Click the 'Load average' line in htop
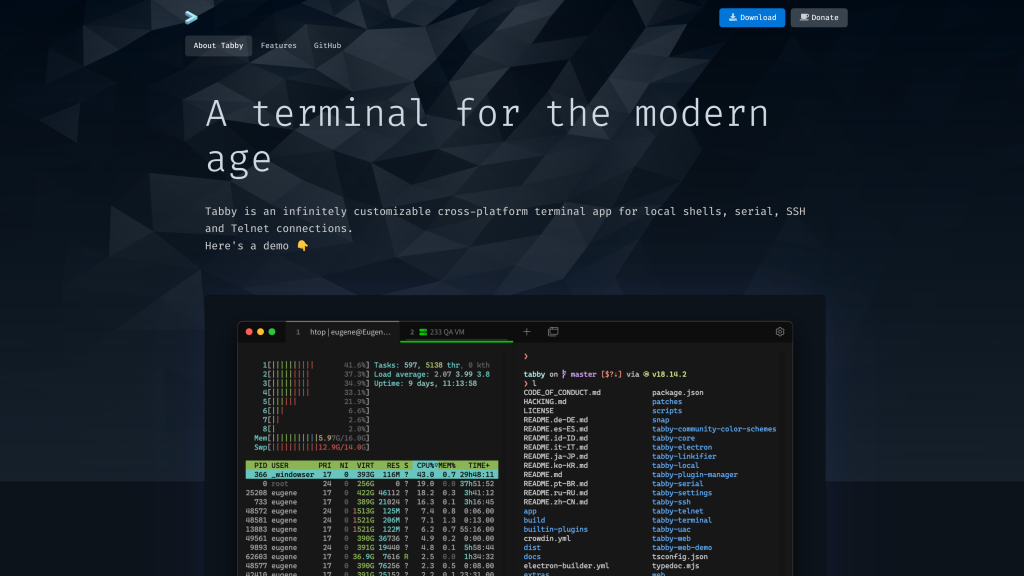The width and height of the screenshot is (1024, 576). (x=432, y=374)
